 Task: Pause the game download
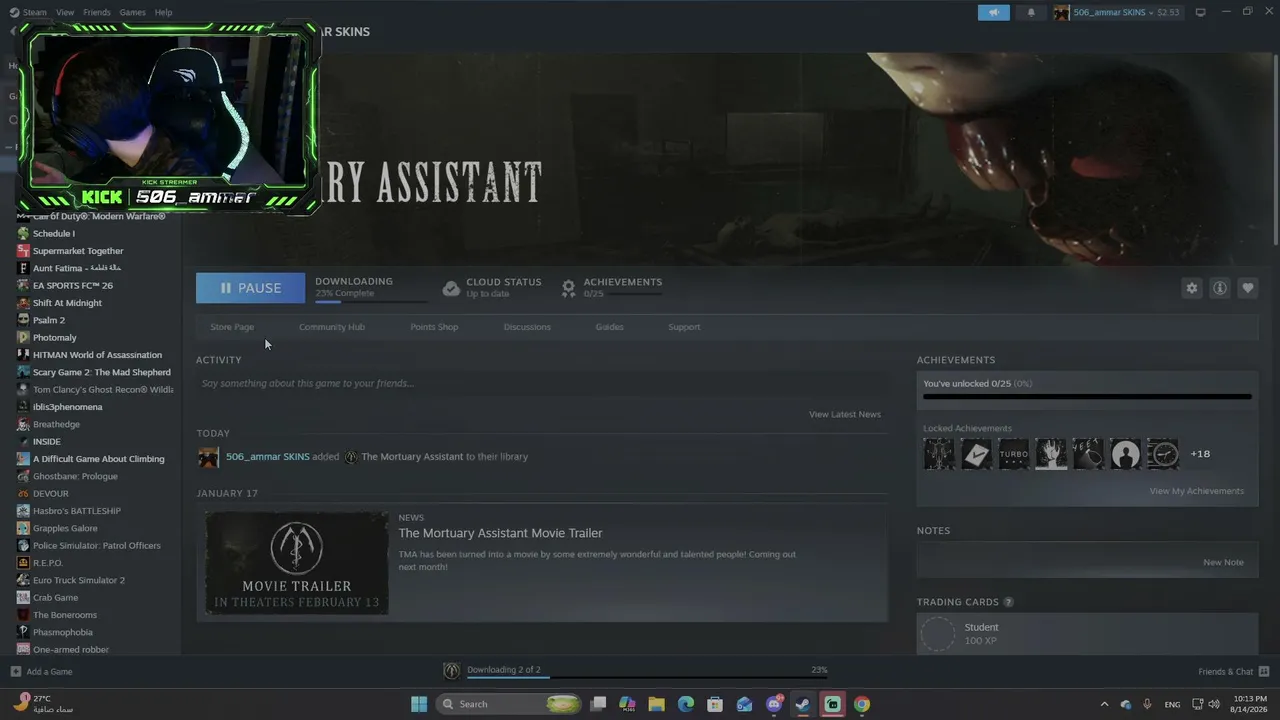250,288
